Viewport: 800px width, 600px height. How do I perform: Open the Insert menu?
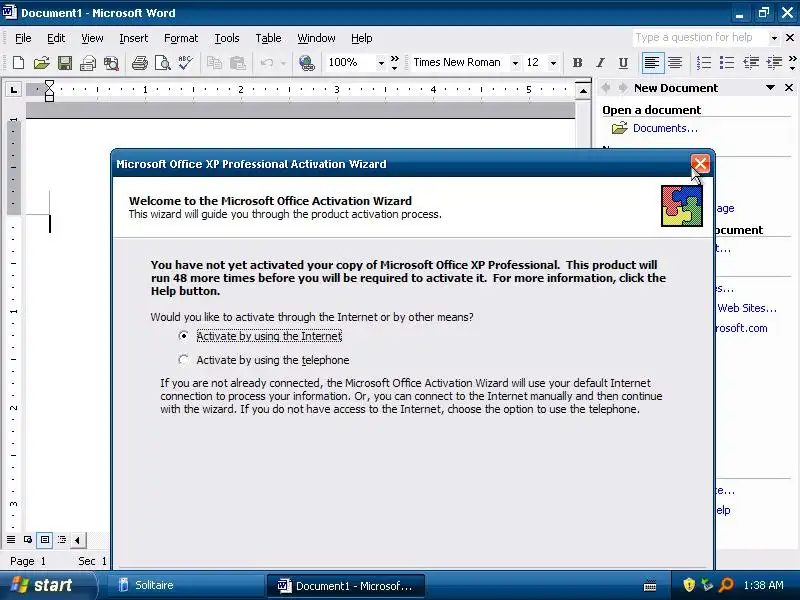coord(133,38)
